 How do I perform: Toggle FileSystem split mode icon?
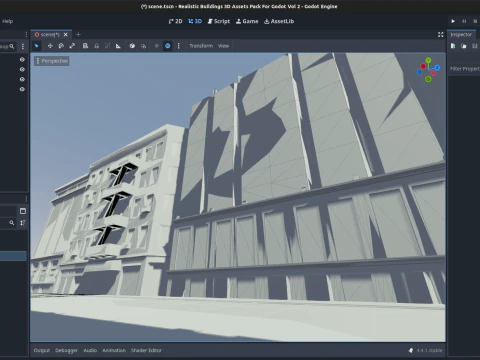pyautogui.click(x=23, y=211)
